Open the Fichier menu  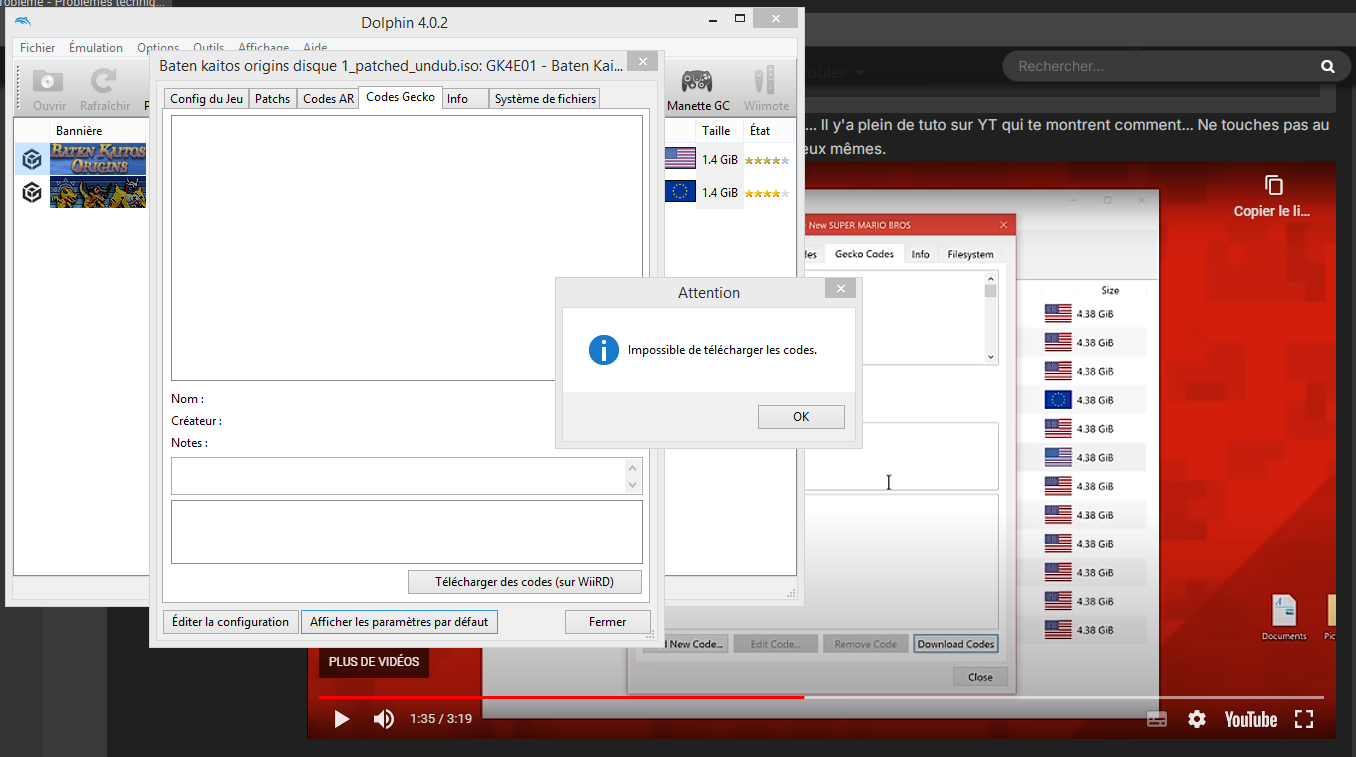38,47
